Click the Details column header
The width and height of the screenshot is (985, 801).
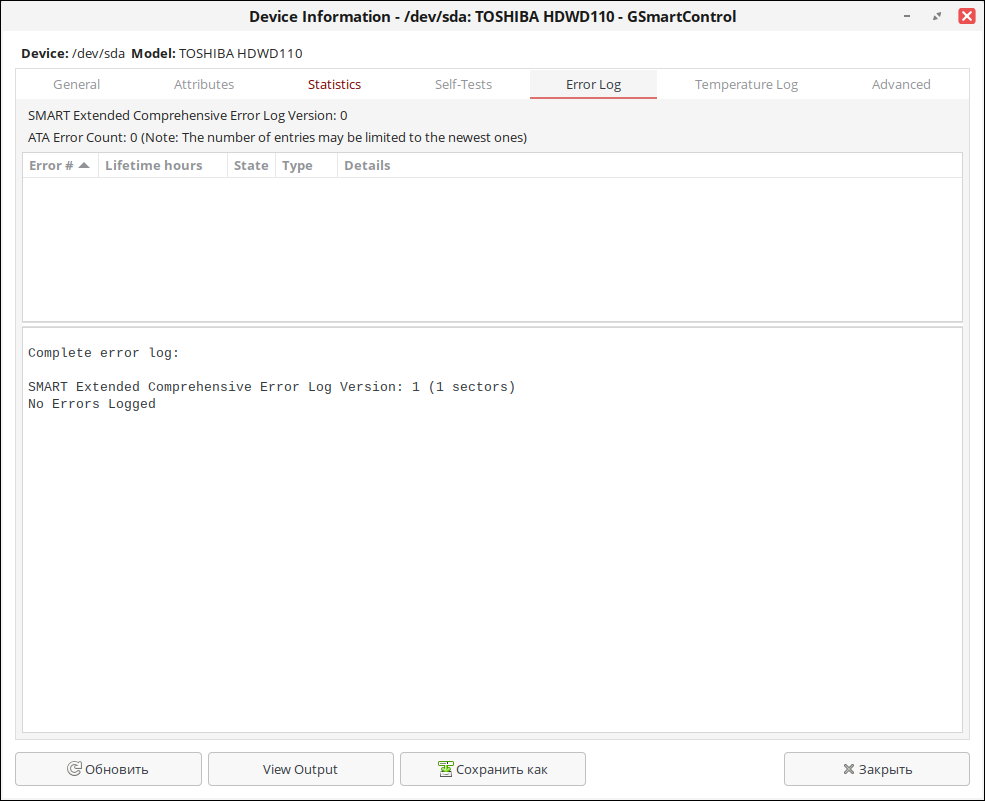(367, 165)
